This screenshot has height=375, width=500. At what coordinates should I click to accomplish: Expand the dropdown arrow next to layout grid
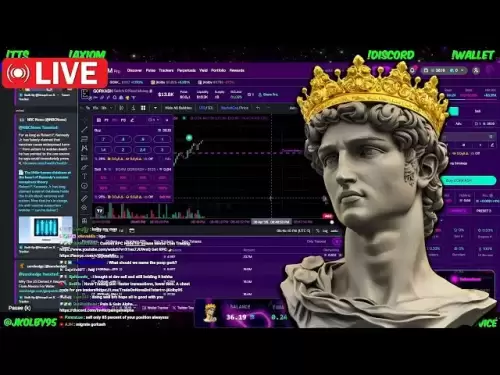tap(155, 108)
